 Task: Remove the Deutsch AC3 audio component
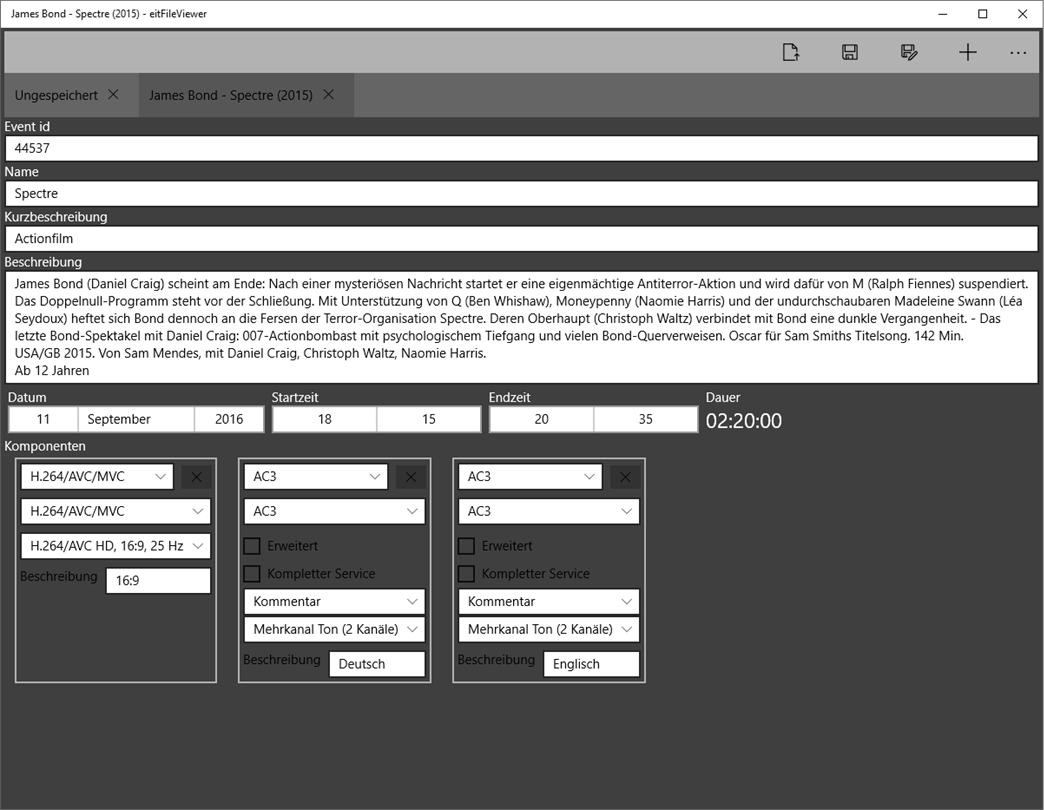click(x=411, y=477)
